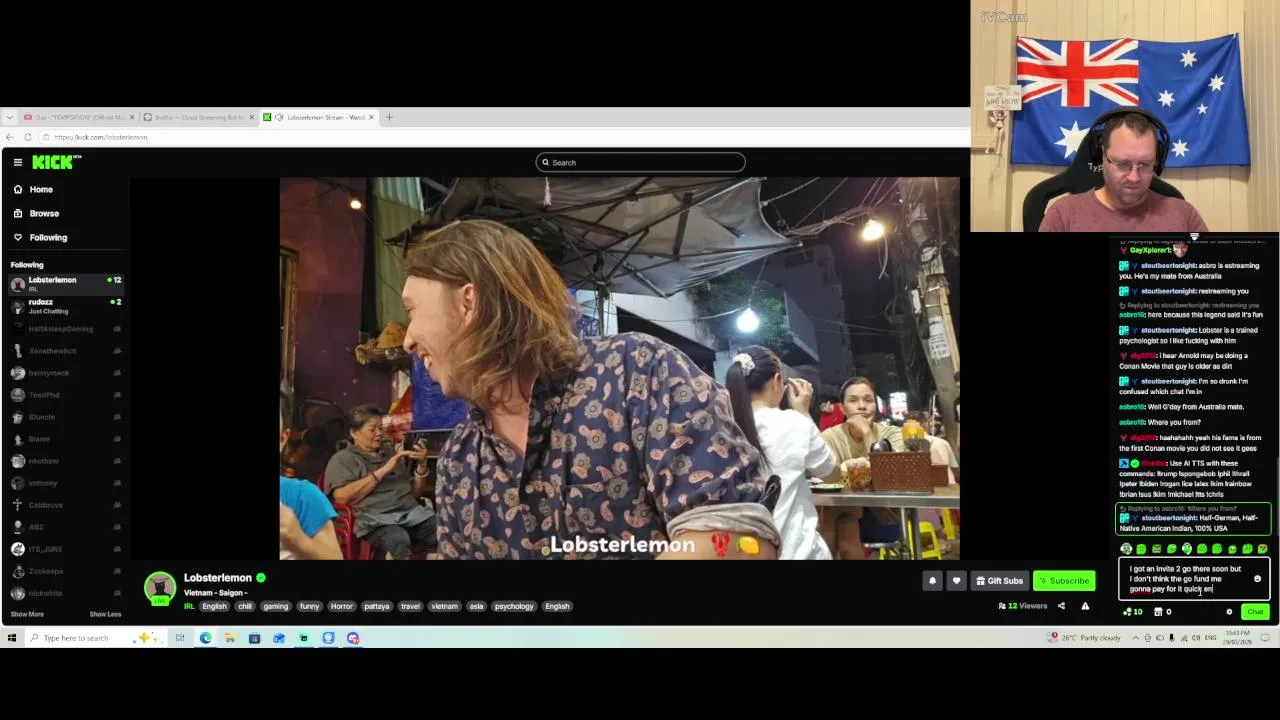The width and height of the screenshot is (1280, 720).
Task: Click the heart follow button
Action: point(956,580)
